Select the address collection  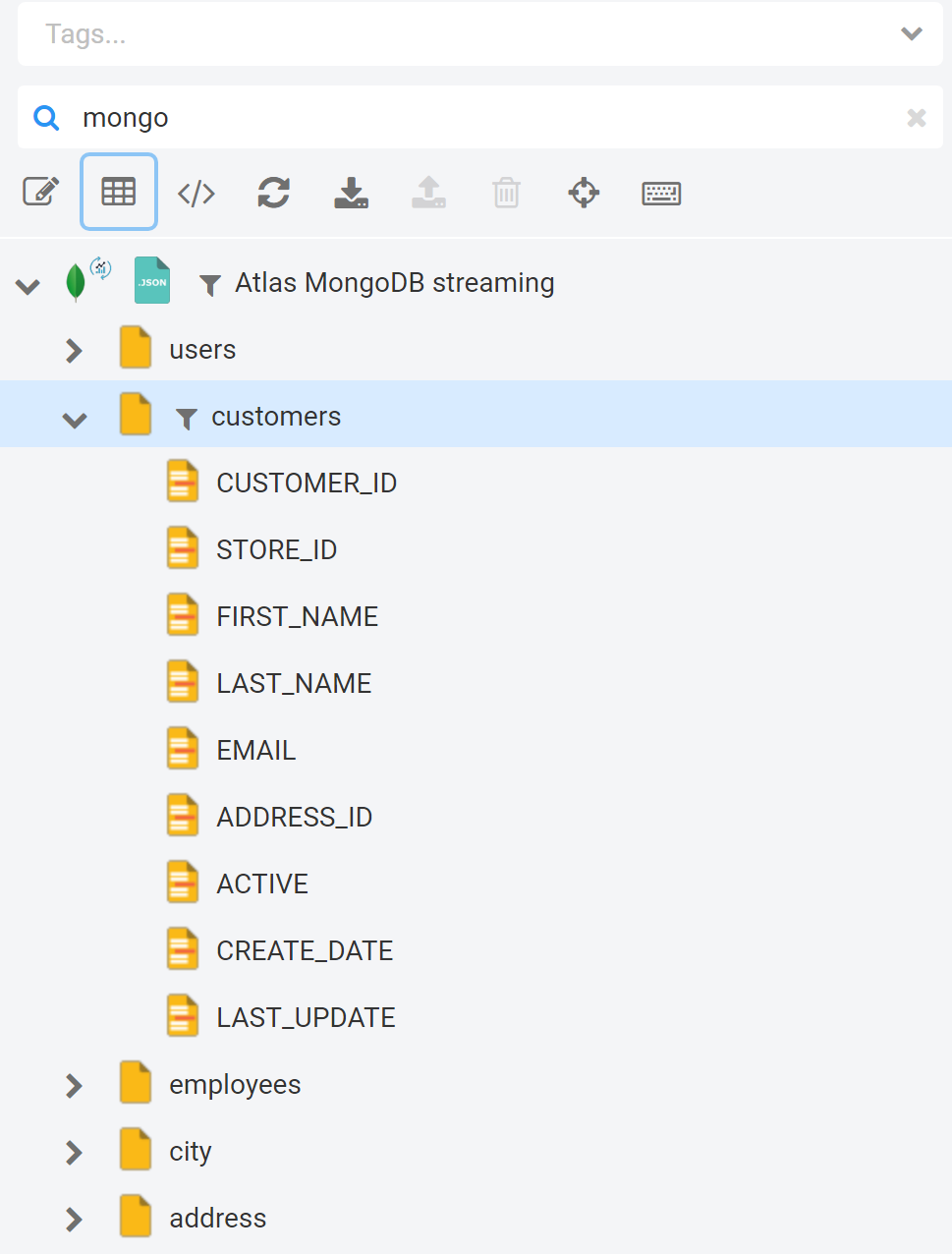point(217,1218)
